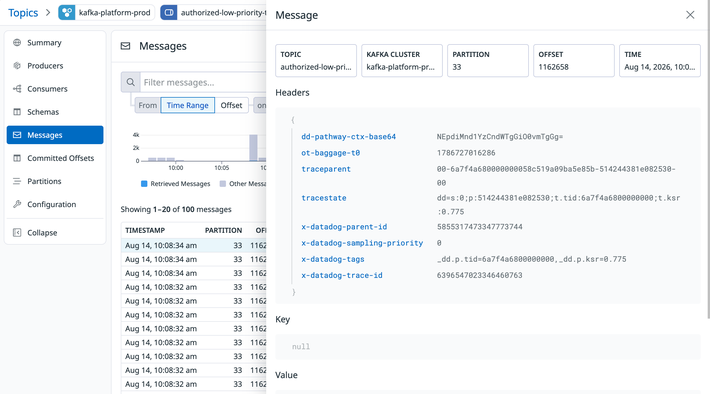This screenshot has height=394, width=710.
Task: Sort by PARTITION column header
Action: [224, 231]
